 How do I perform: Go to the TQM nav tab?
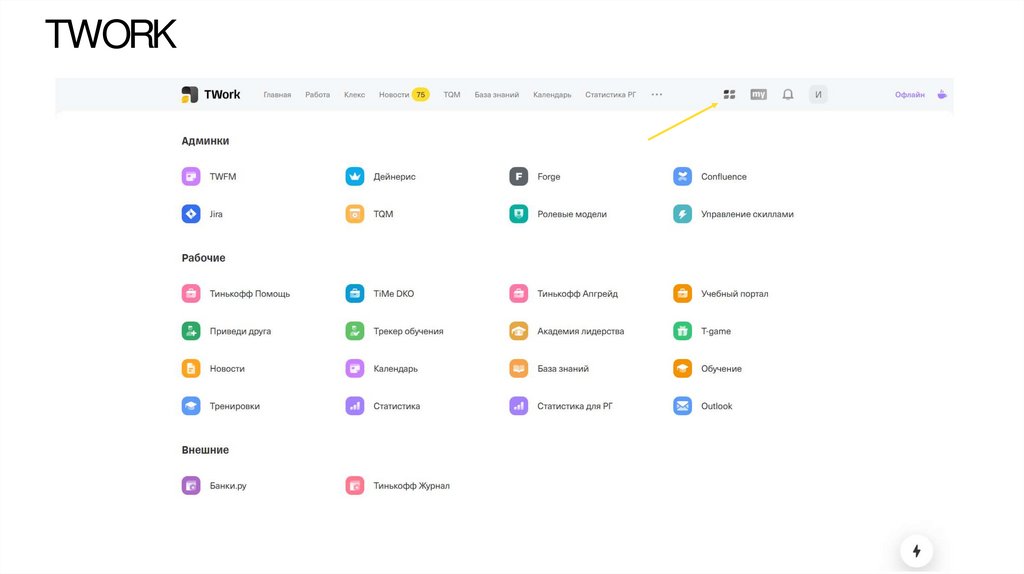pyautogui.click(x=452, y=95)
